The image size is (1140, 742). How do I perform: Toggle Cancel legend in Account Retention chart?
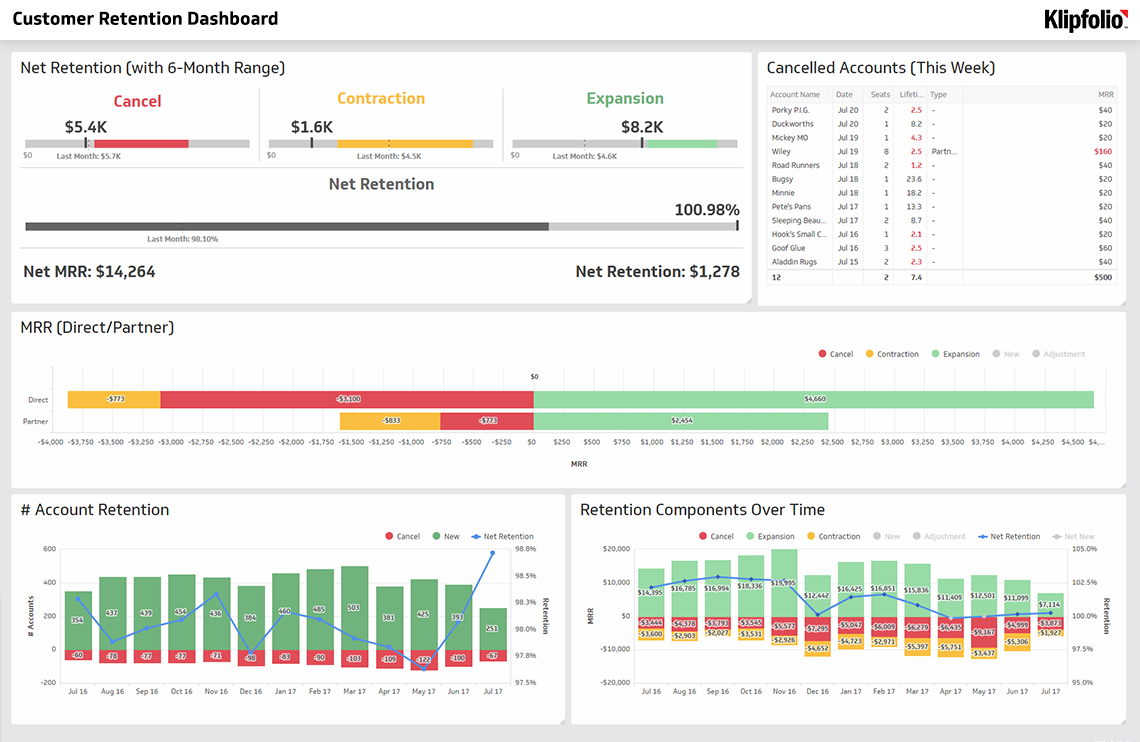pos(402,536)
